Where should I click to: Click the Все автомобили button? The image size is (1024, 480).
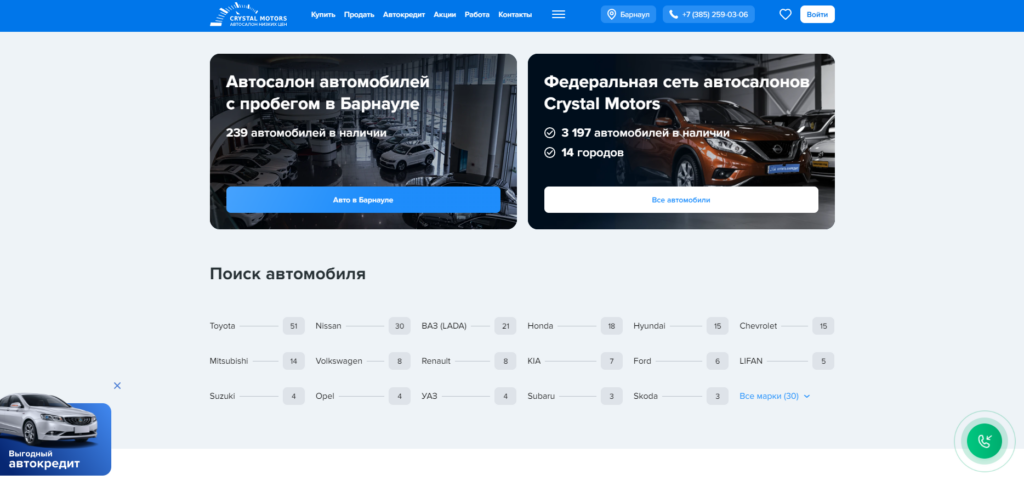680,200
